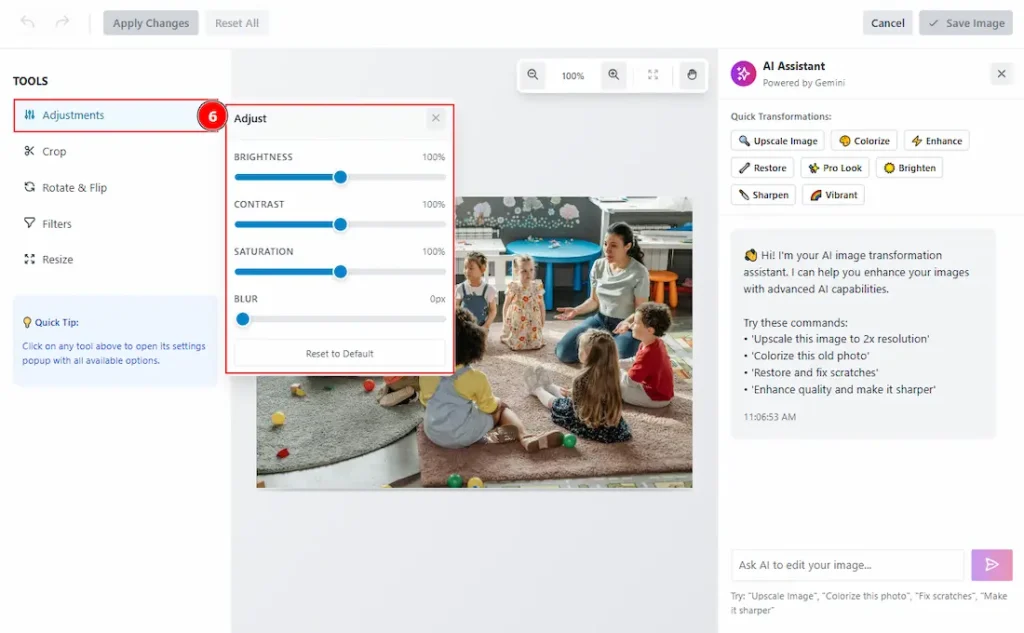This screenshot has width=1024, height=633.
Task: Open the Rotate & Flip tool
Action: click(74, 188)
